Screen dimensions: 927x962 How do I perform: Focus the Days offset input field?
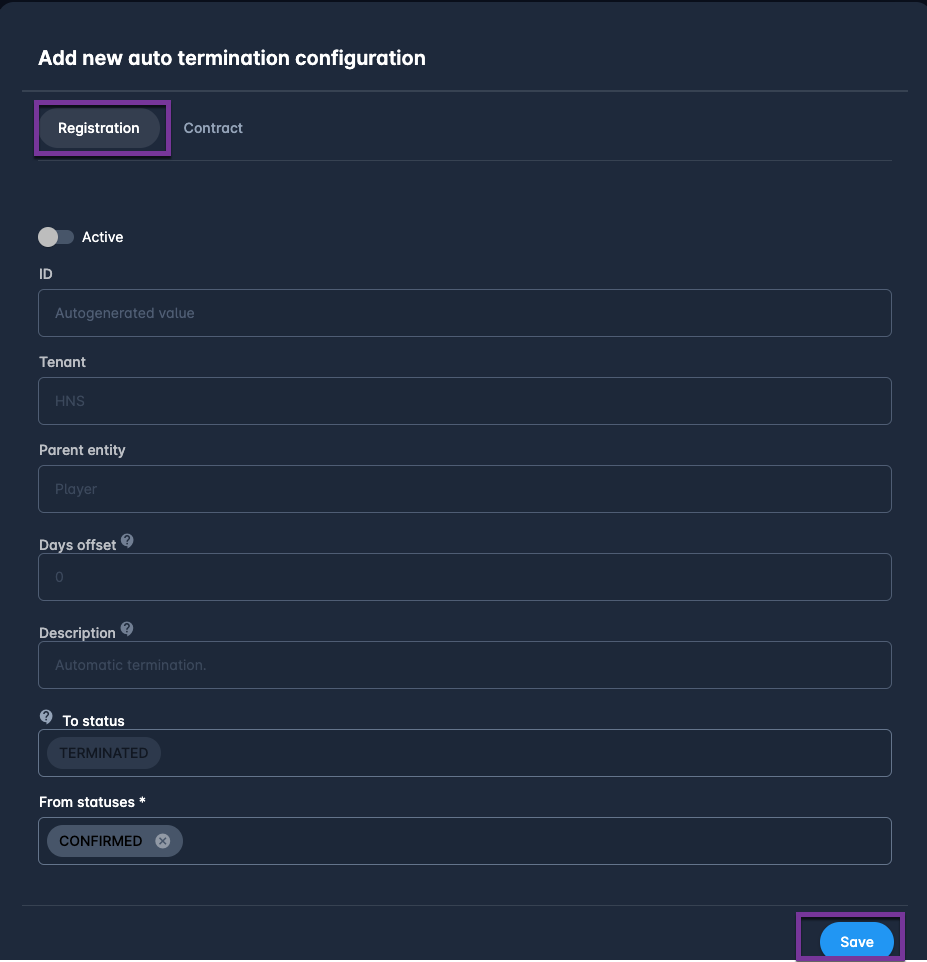click(x=464, y=577)
